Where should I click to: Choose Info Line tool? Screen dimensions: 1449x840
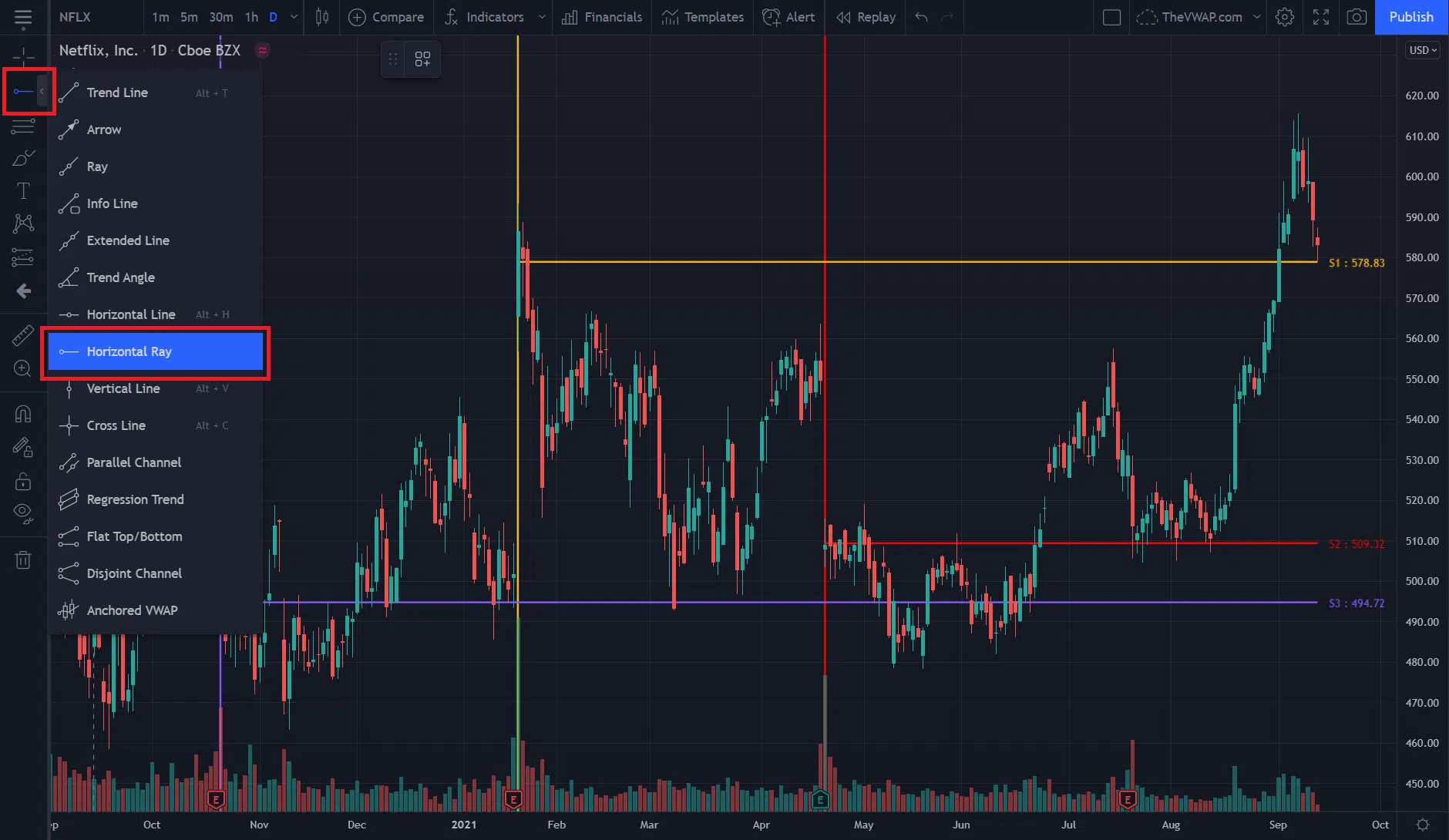coord(155,203)
